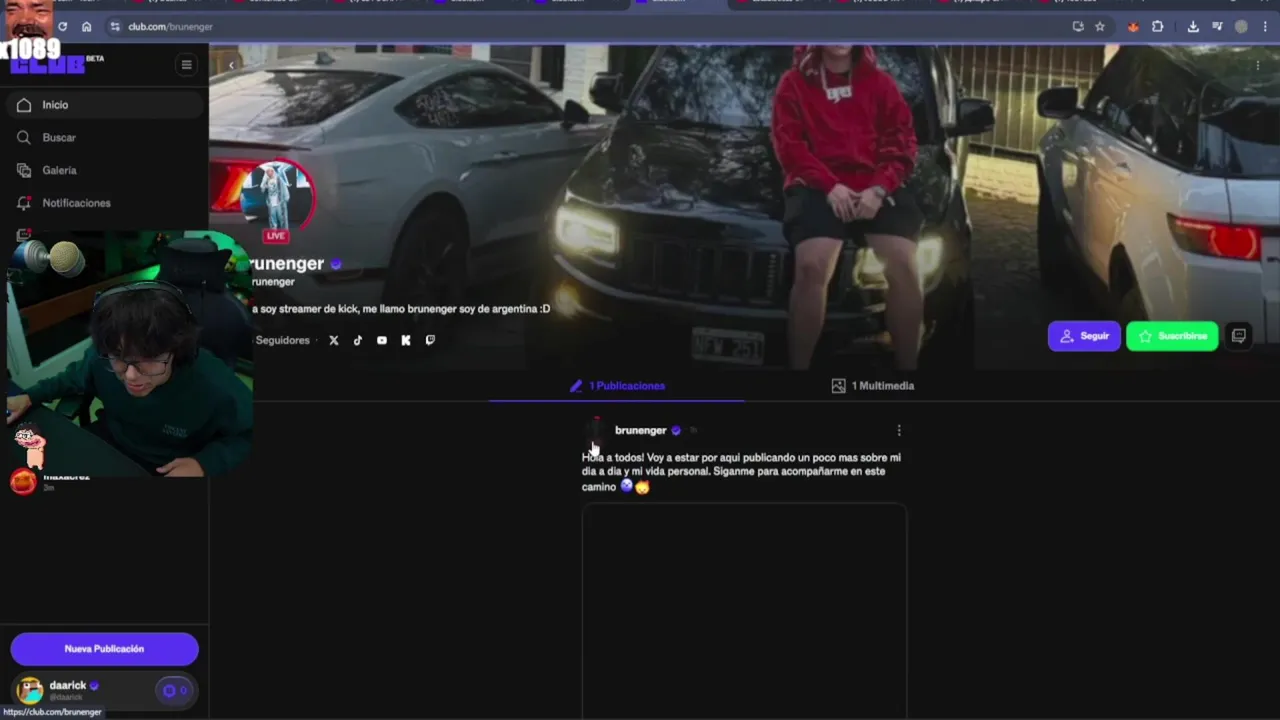Image resolution: width=1280 pixels, height=720 pixels.
Task: Reload the page in the browser
Action: click(62, 27)
